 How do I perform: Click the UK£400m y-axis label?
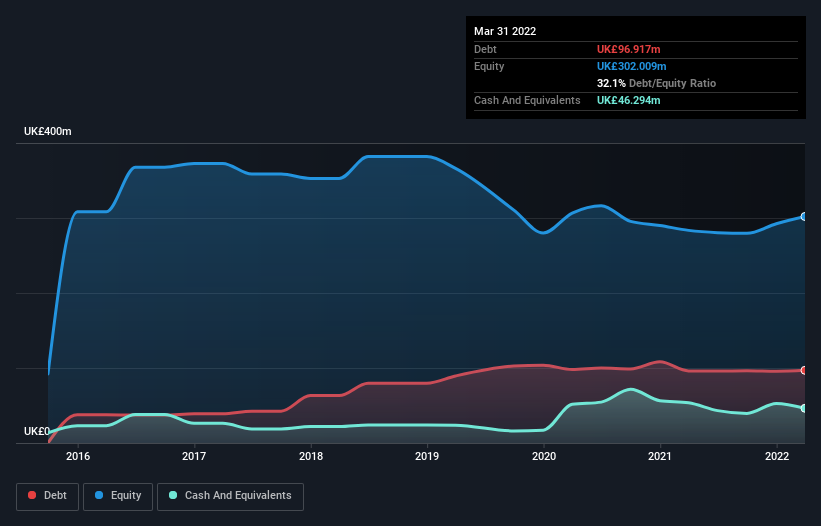(x=48, y=131)
